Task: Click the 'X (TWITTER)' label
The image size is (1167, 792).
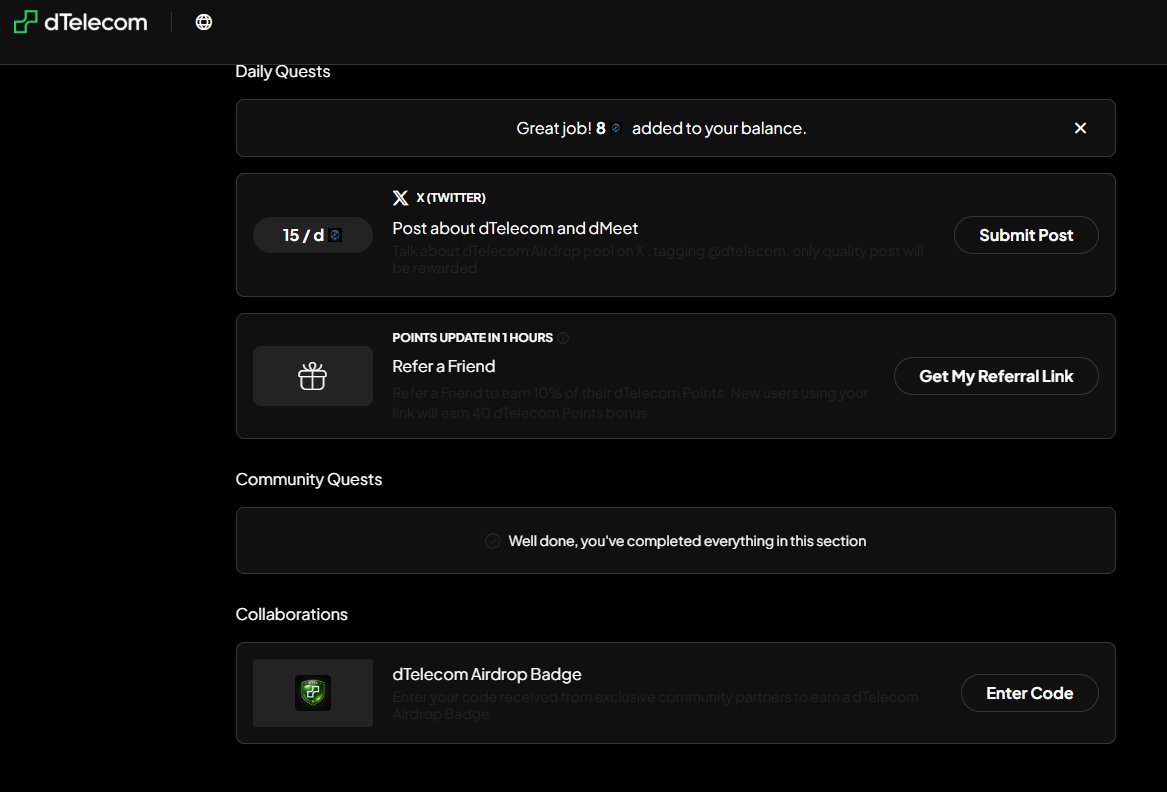Action: [x=451, y=197]
